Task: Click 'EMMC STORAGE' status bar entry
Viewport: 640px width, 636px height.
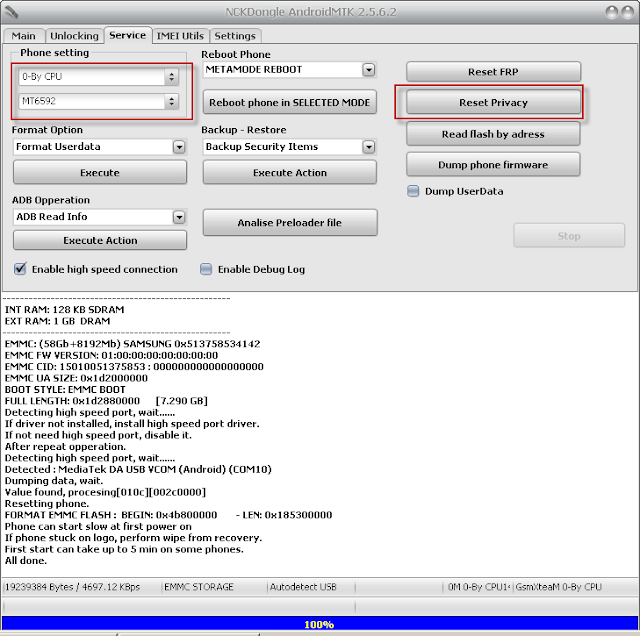Action: tap(199, 587)
